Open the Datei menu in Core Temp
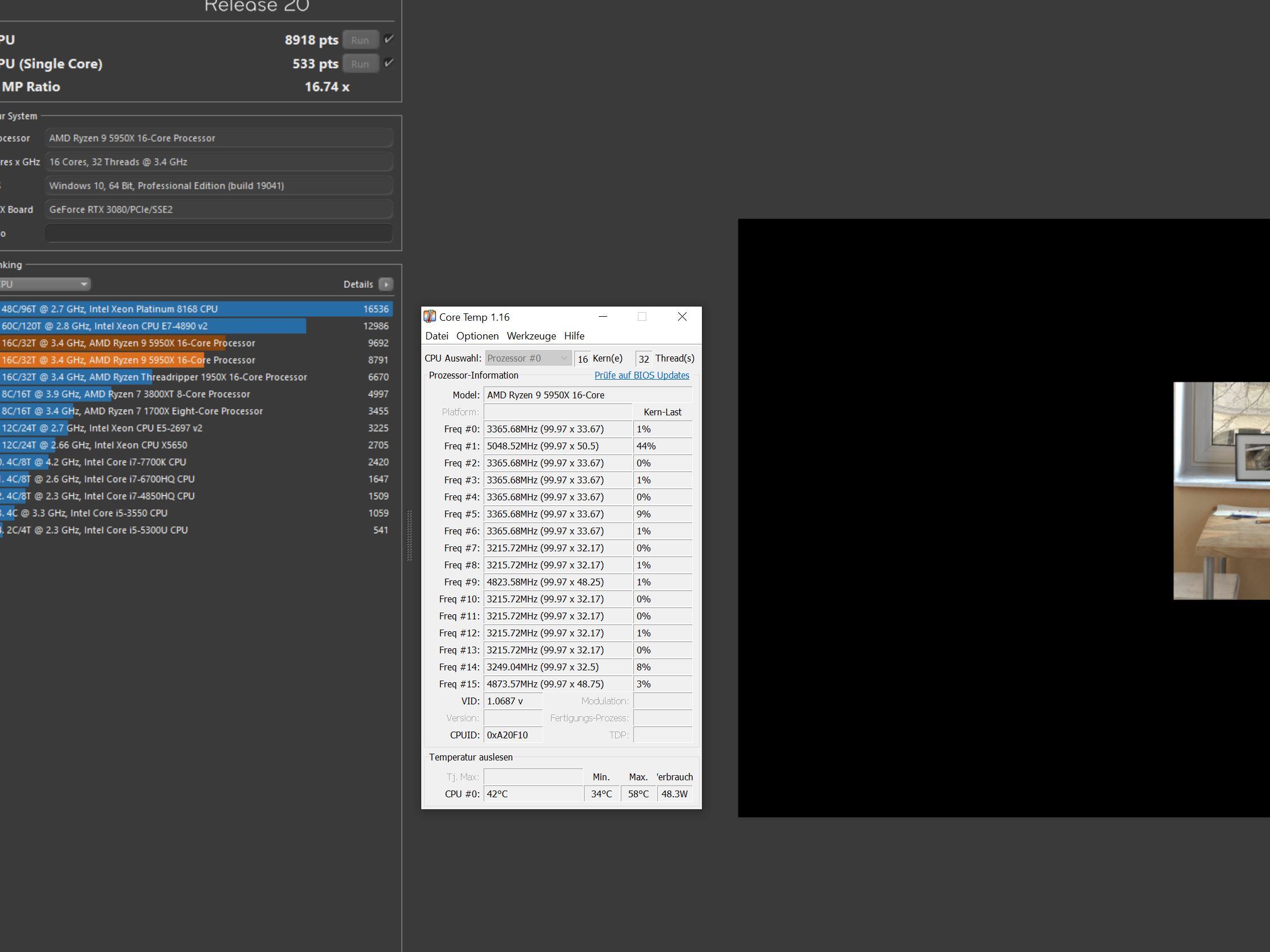 pos(437,335)
